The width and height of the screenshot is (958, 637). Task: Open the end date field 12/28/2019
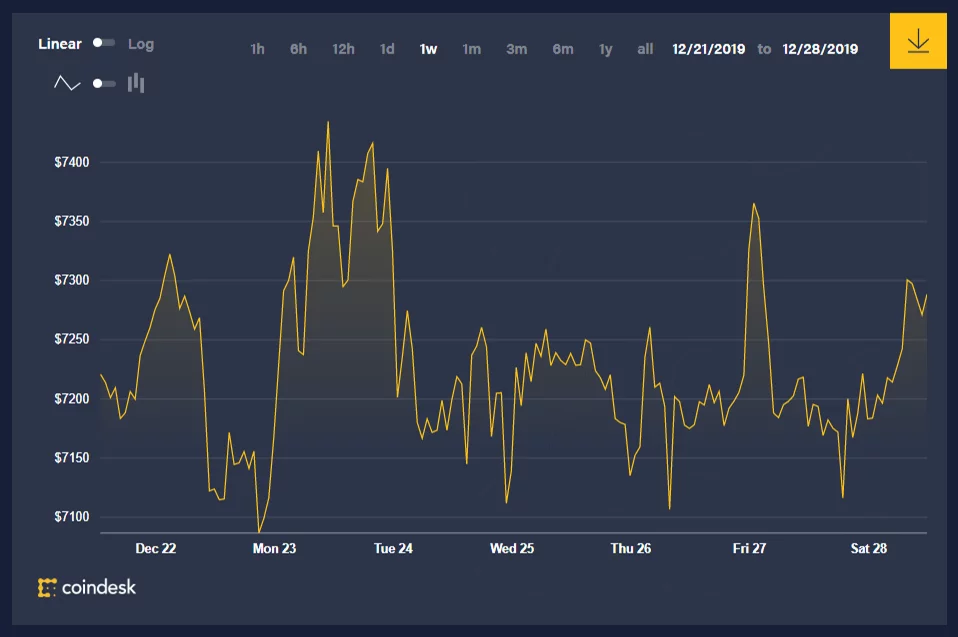coord(821,49)
